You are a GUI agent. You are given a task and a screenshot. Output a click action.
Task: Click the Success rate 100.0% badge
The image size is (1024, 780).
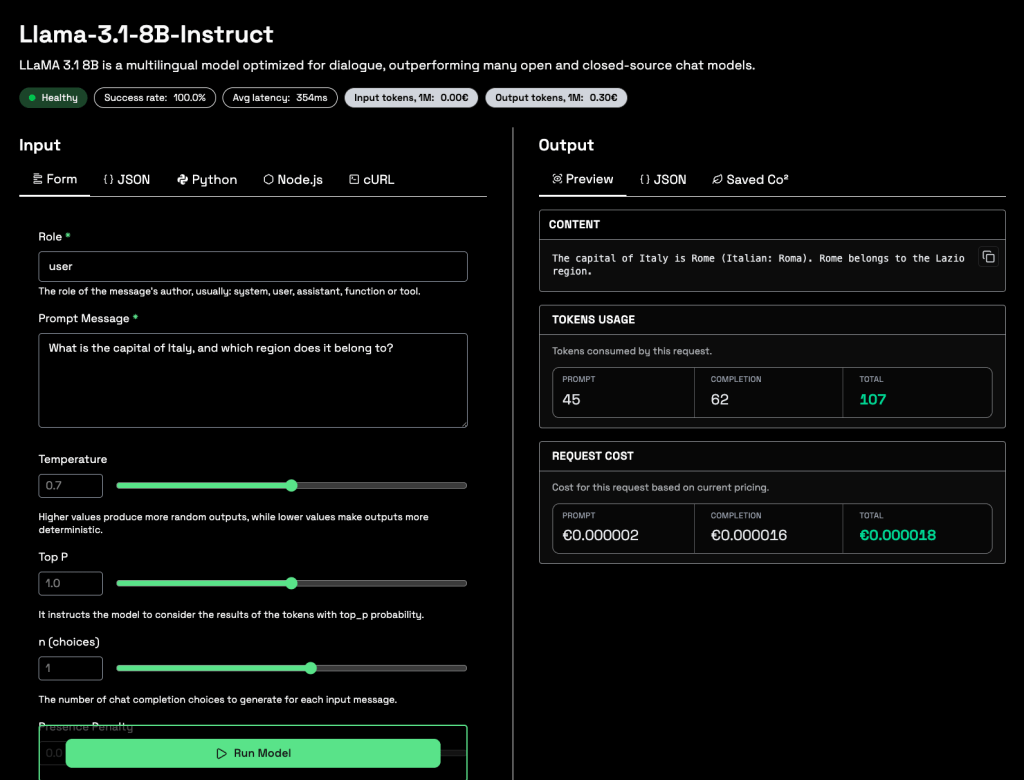click(154, 98)
